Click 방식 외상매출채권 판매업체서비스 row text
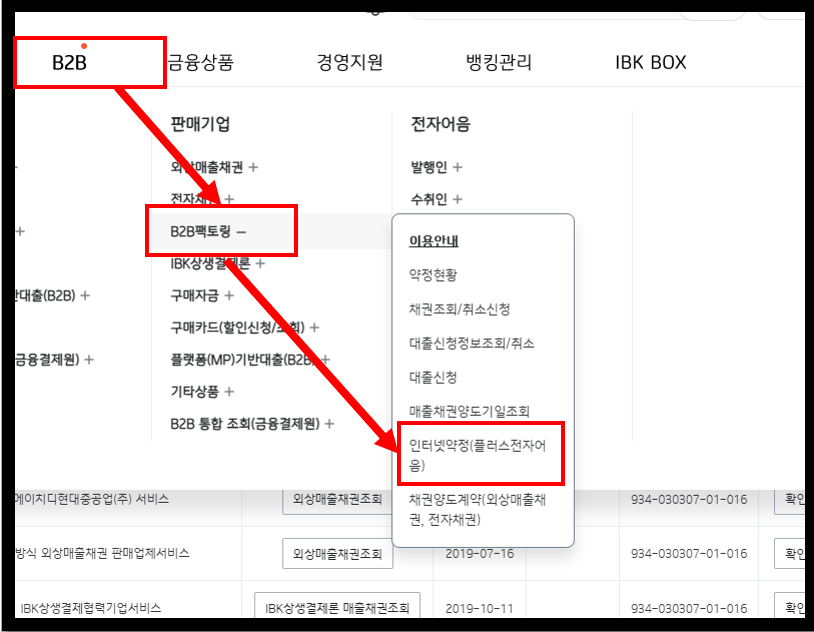The width and height of the screenshot is (814, 632). [x=102, y=553]
